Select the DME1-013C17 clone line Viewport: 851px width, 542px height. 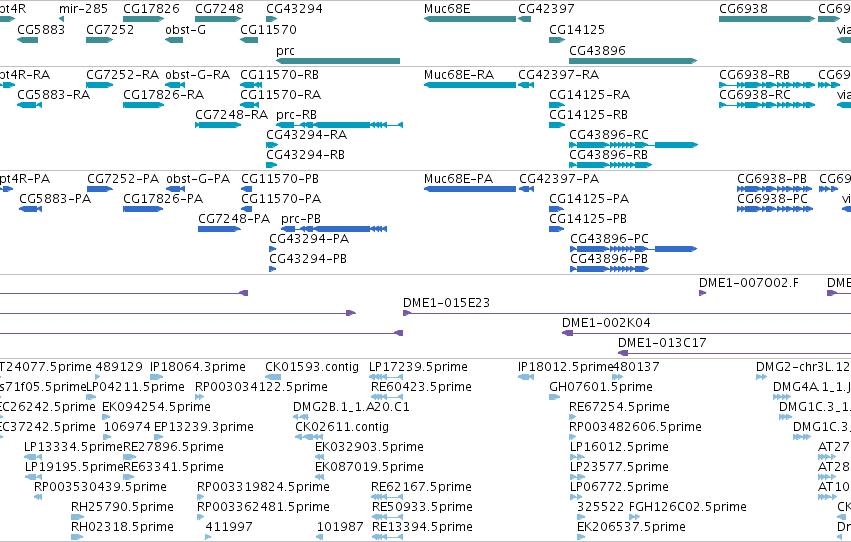pos(734,353)
